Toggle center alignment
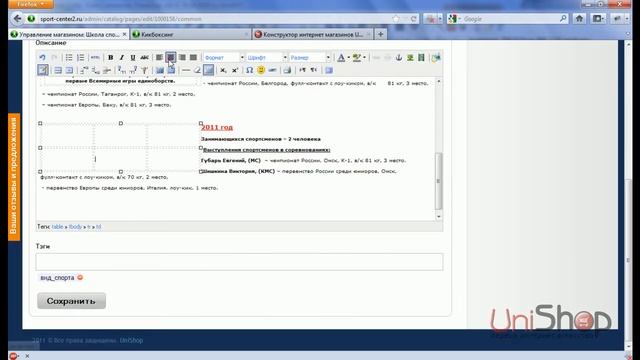The image size is (640, 360). [171, 58]
